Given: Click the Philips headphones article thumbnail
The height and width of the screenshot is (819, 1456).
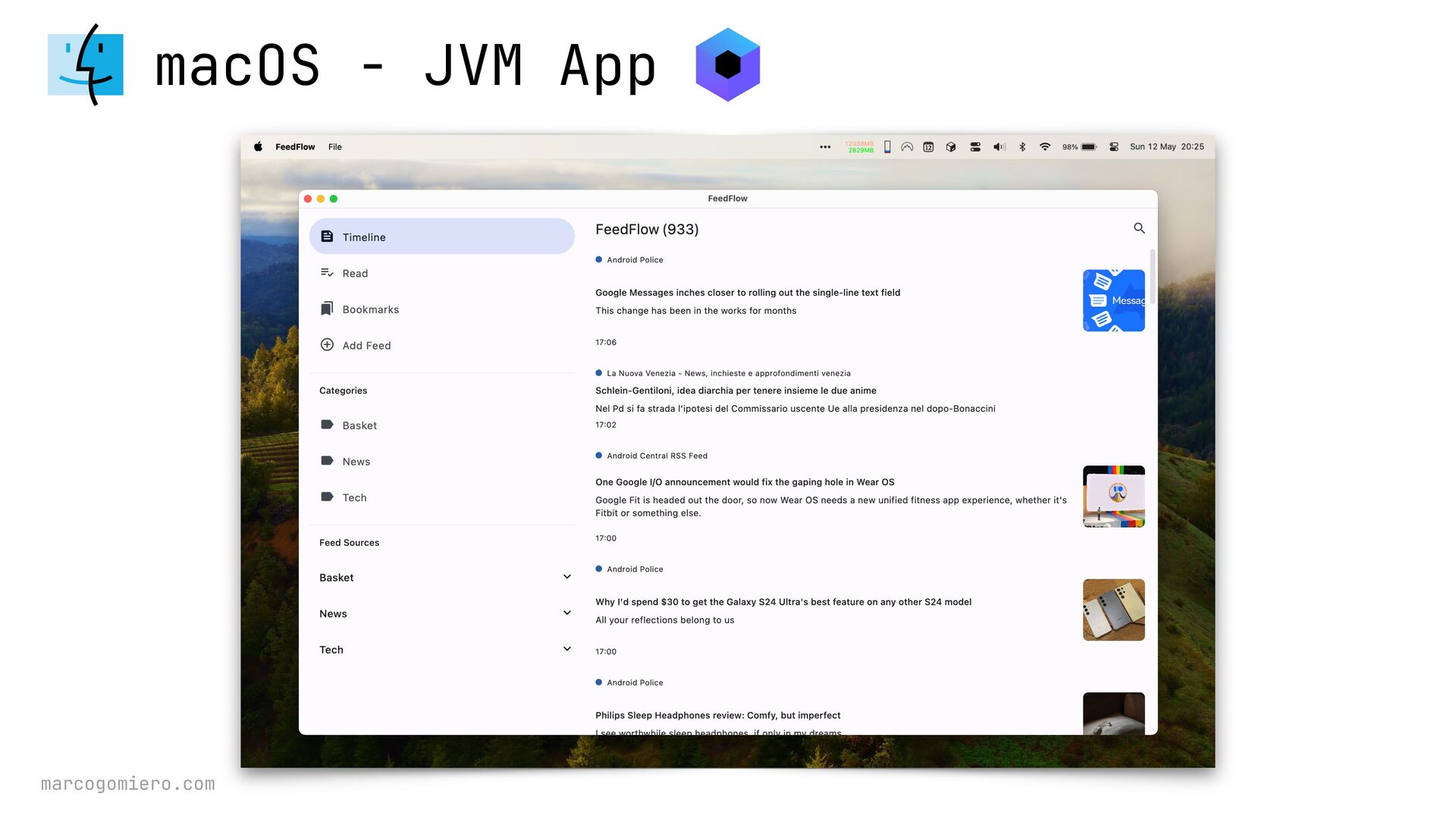Looking at the screenshot, I should click(1113, 714).
